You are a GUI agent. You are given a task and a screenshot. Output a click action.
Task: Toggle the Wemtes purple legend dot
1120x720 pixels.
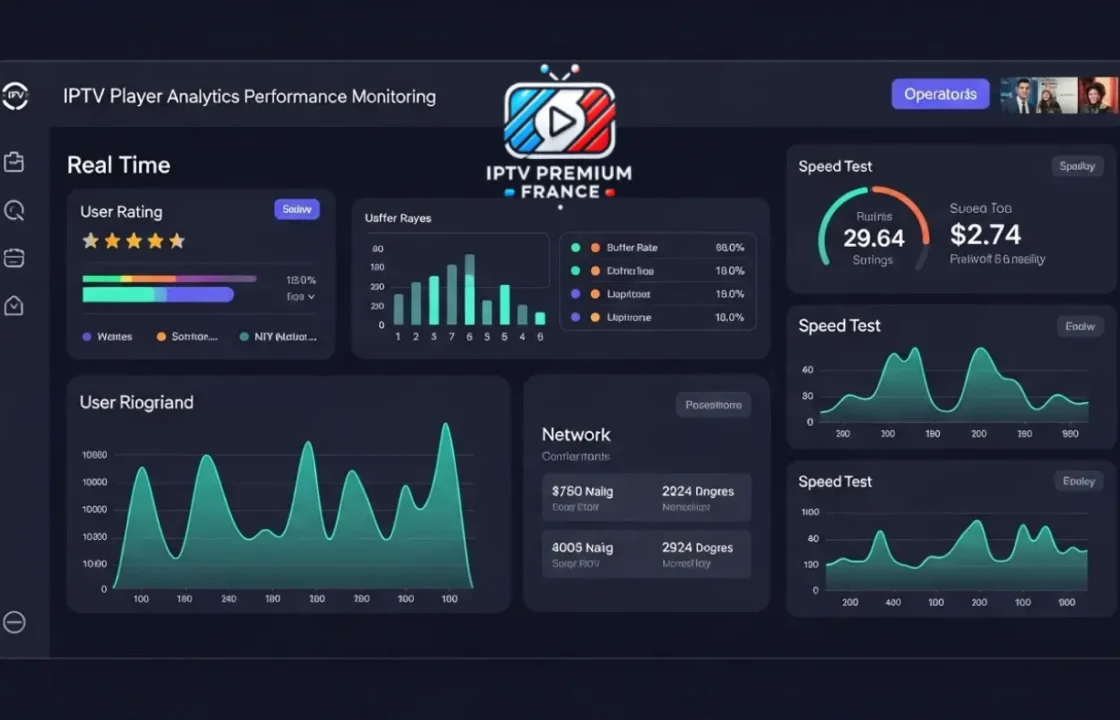pos(87,337)
